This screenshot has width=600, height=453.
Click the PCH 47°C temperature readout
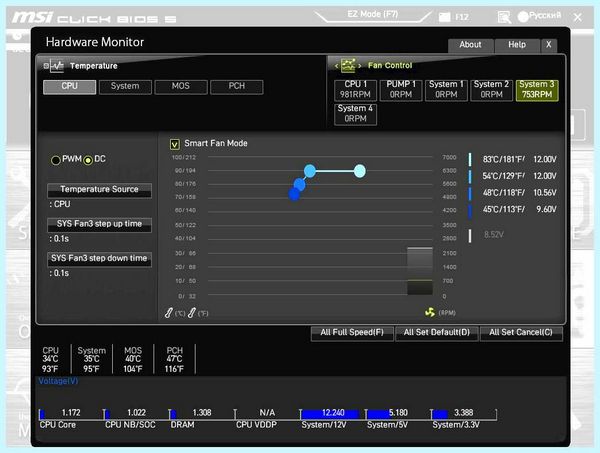point(174,360)
